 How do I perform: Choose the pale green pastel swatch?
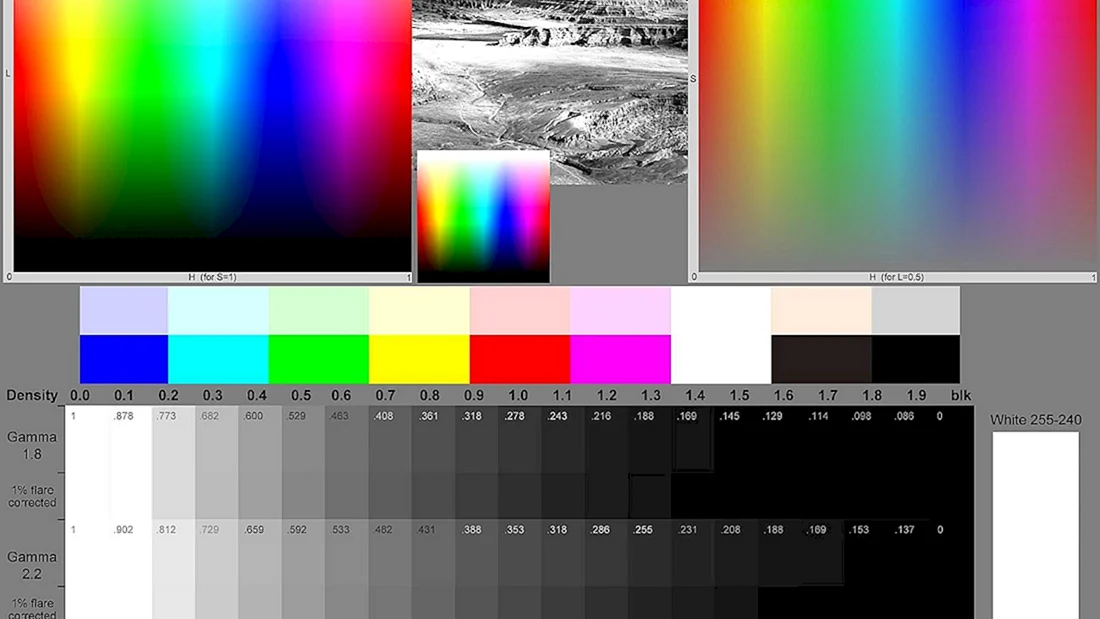coord(318,310)
